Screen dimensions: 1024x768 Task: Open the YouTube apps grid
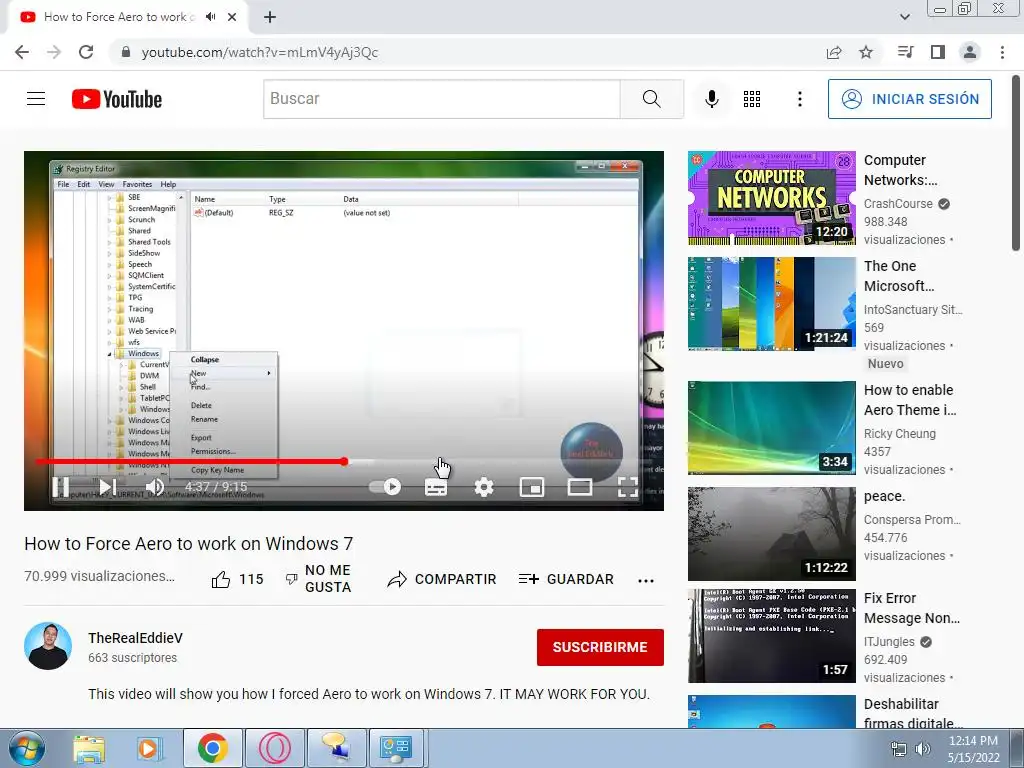pyautogui.click(x=752, y=99)
